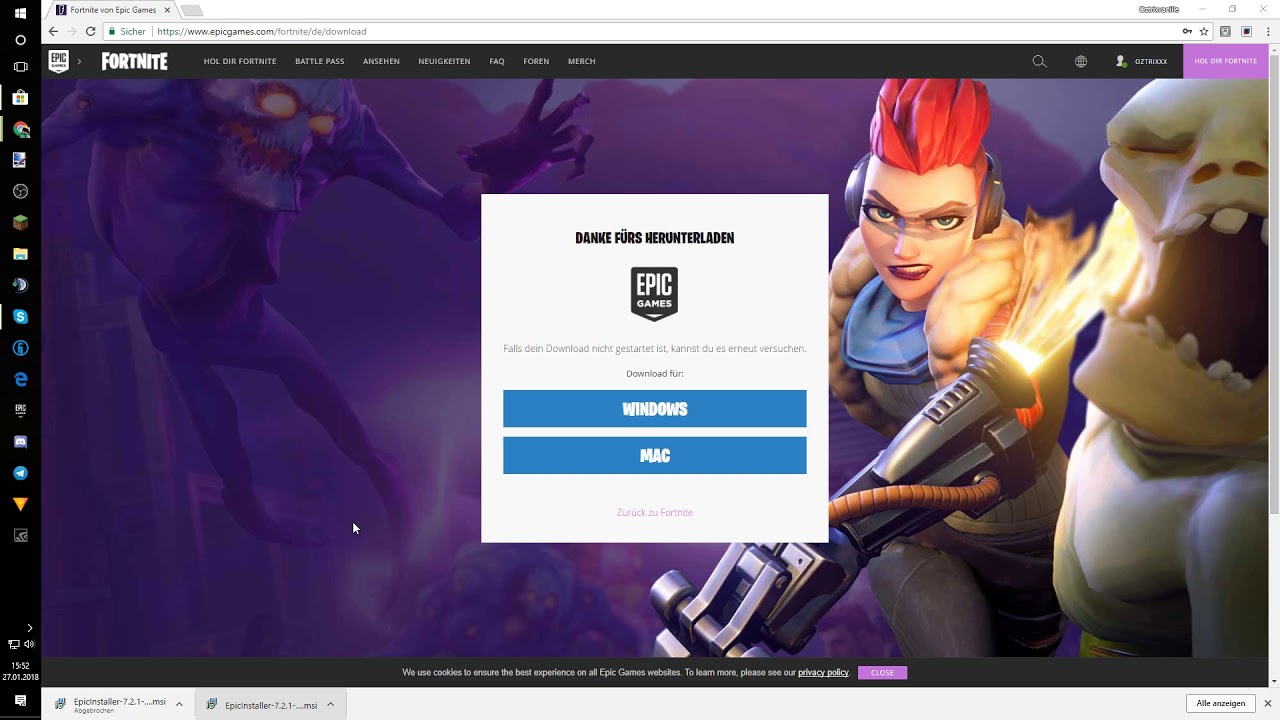The height and width of the screenshot is (720, 1280).
Task: Open File Explorer from the taskbar
Action: pos(20,254)
